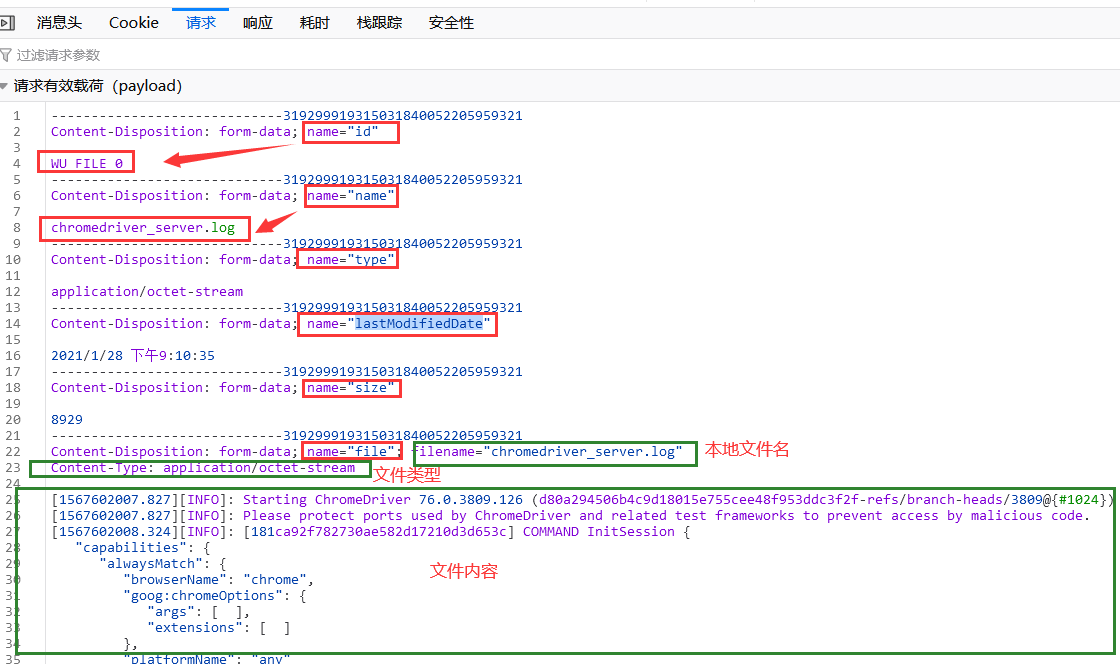This screenshot has height=664, width=1120.
Task: Click the name="size" field text
Action: pyautogui.click(x=351, y=388)
